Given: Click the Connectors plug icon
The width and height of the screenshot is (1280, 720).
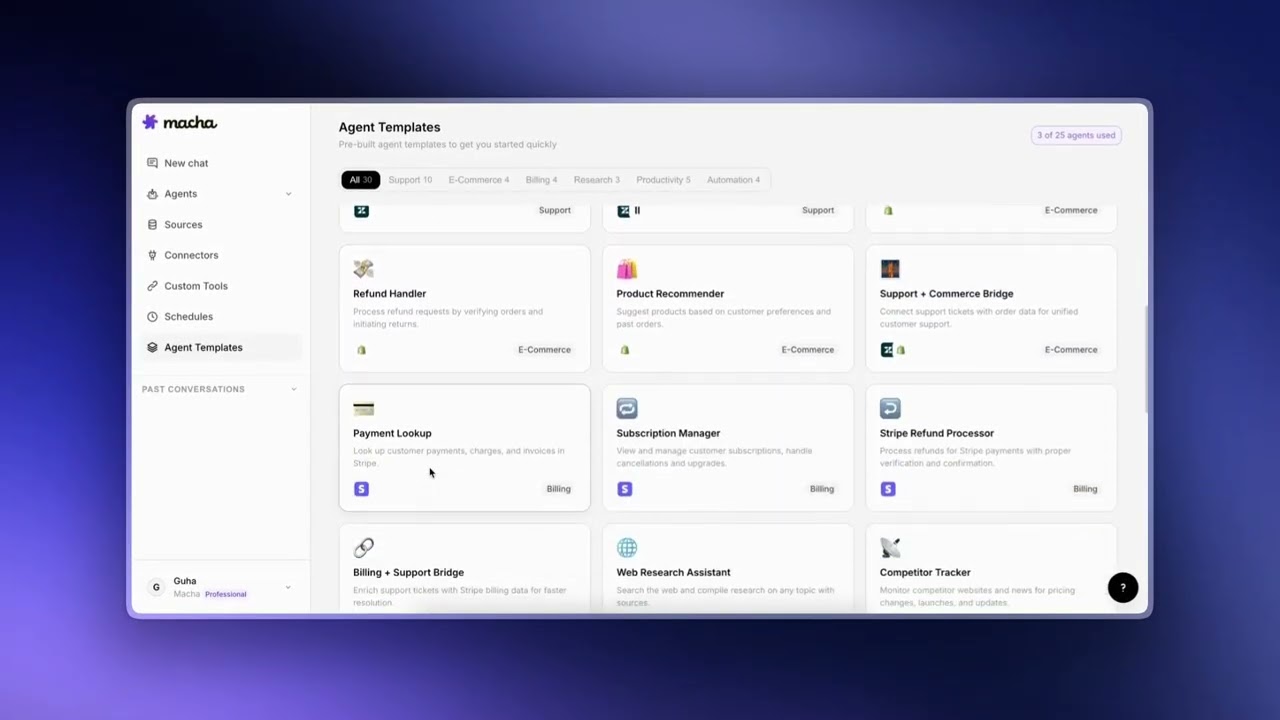Looking at the screenshot, I should [152, 255].
